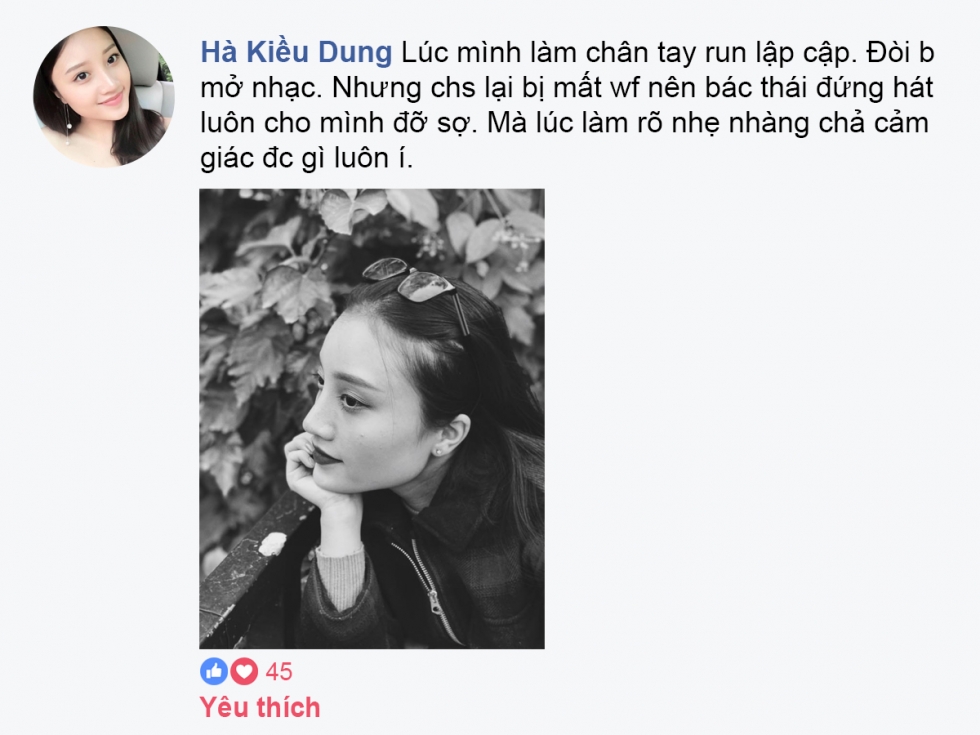Open the black-and-white attached comment photo
The width and height of the screenshot is (980, 735).
[372, 419]
